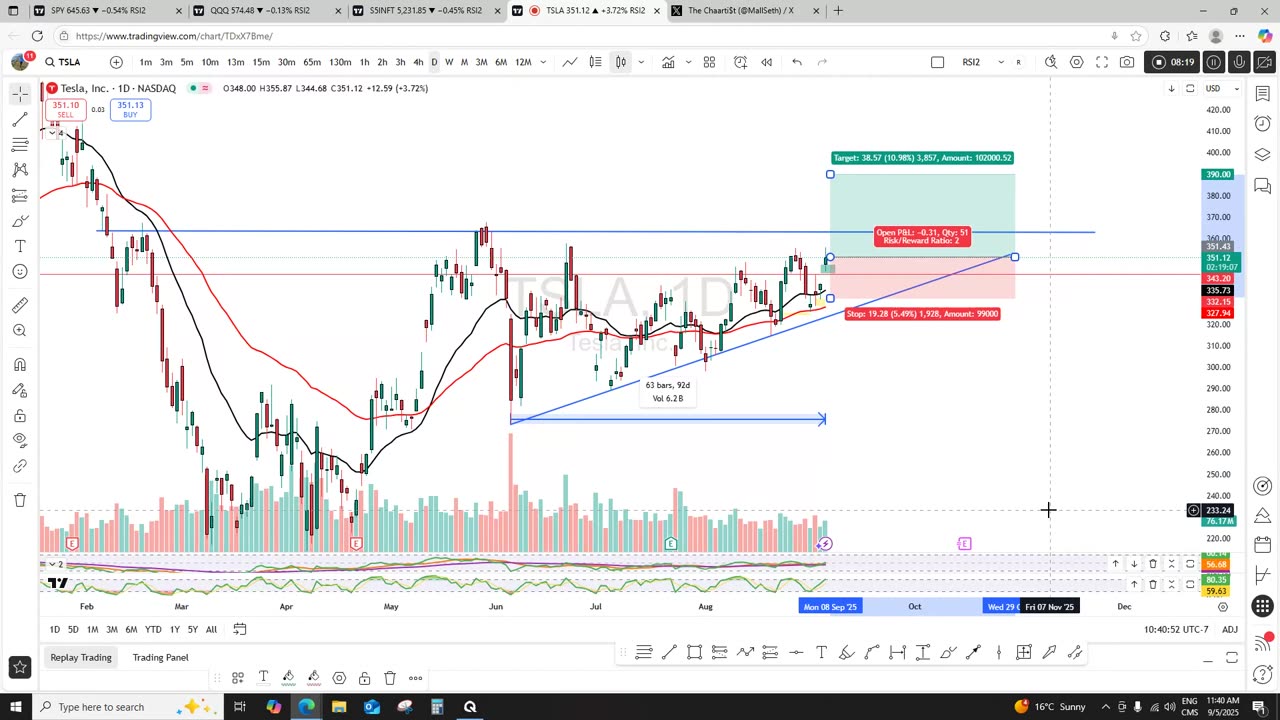Screen dimensions: 1280x720
Task: Switch to the Replay Trading tab
Action: [81, 657]
